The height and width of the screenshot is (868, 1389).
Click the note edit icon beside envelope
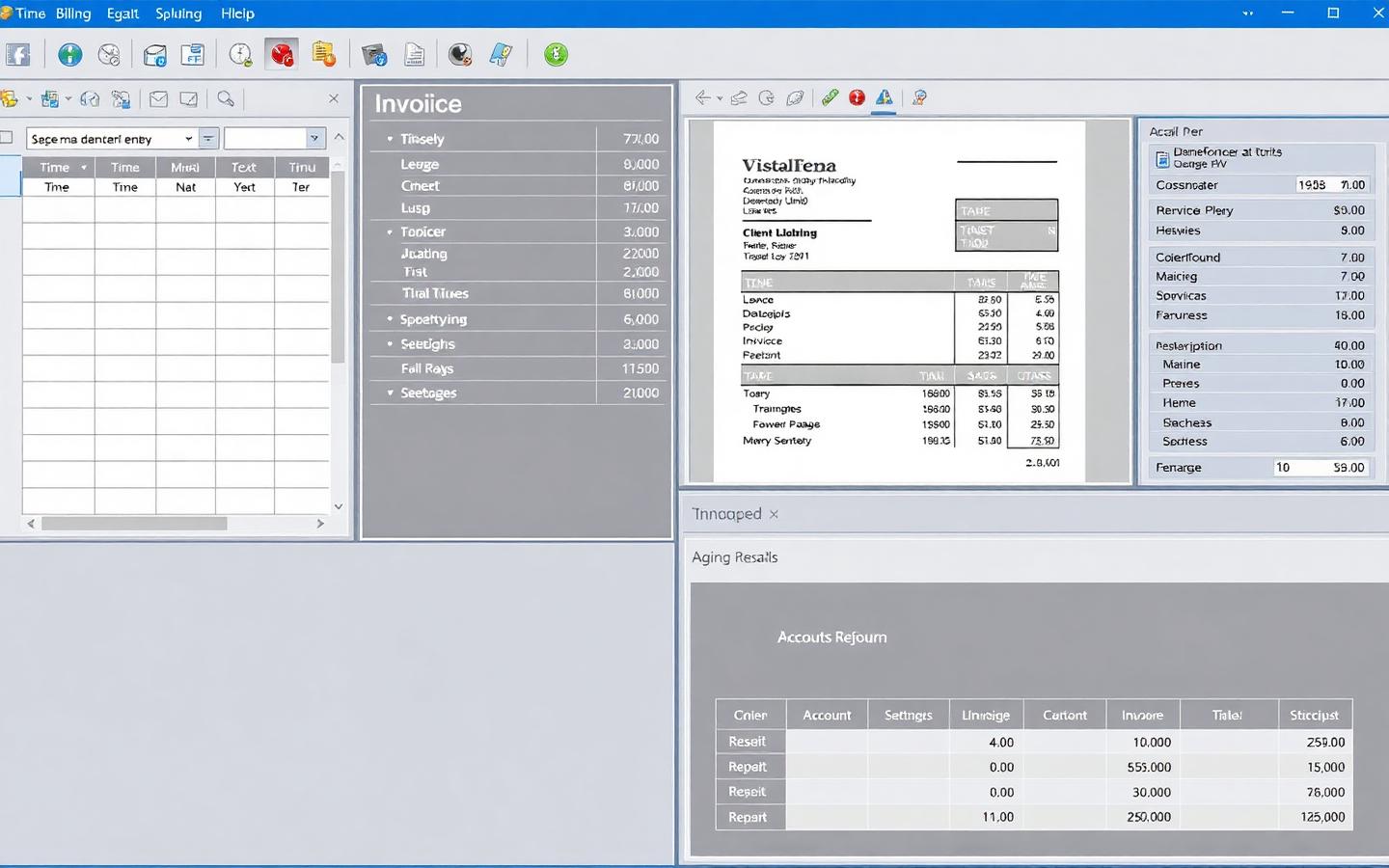[x=189, y=98]
